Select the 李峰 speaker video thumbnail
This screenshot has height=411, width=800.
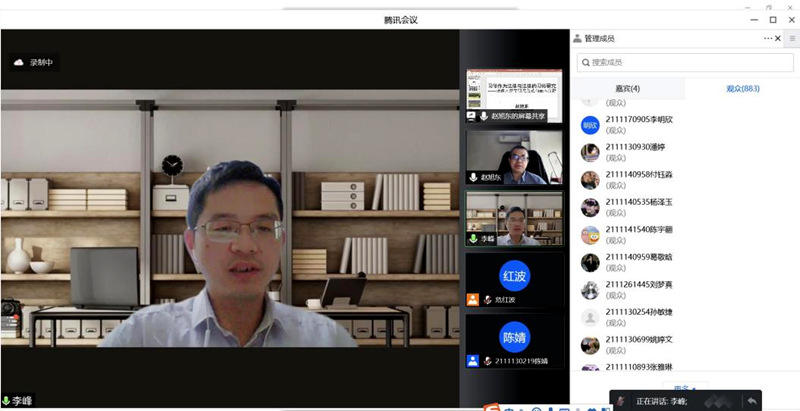pos(514,219)
